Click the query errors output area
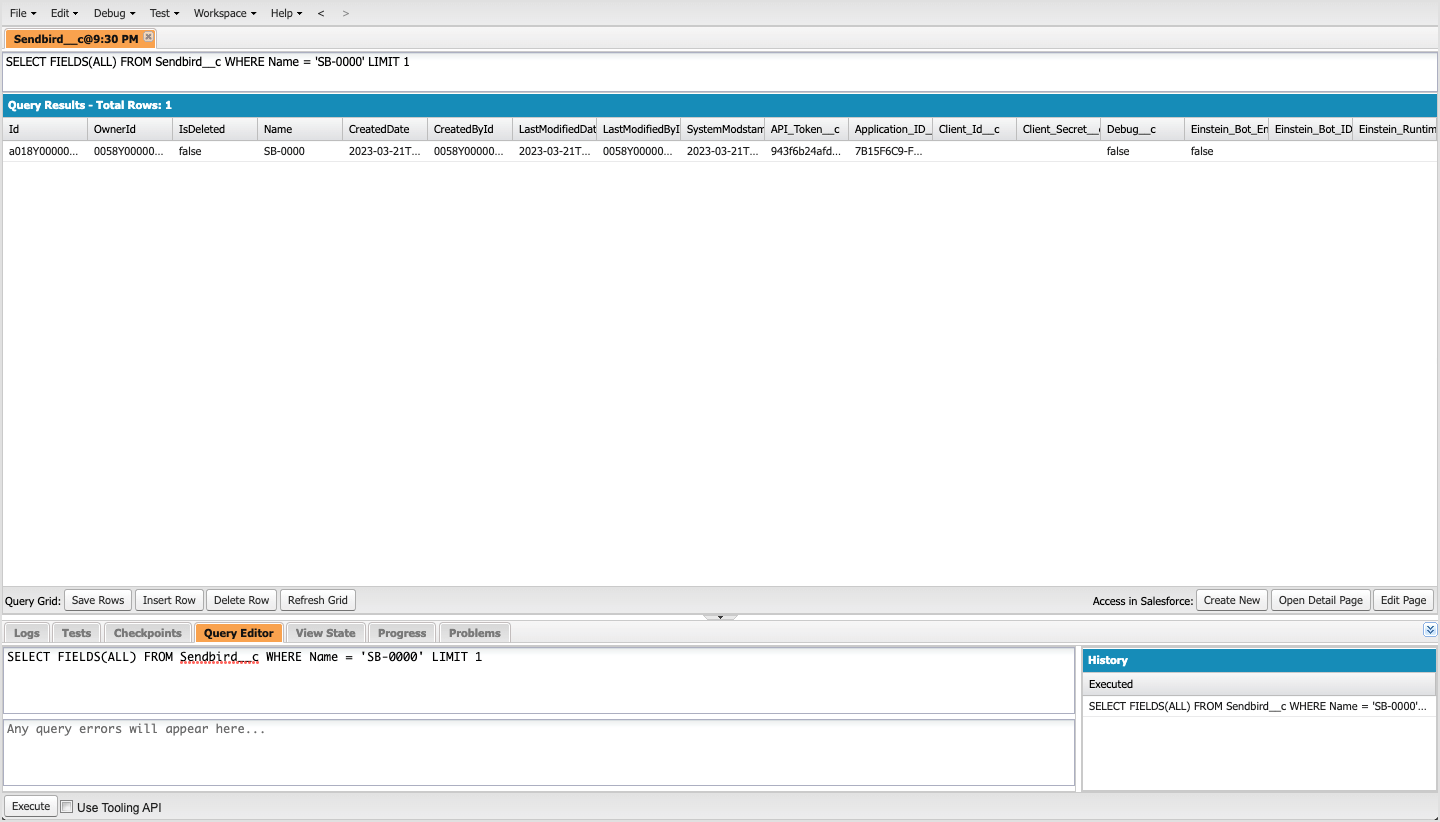This screenshot has height=822, width=1440. coord(539,753)
